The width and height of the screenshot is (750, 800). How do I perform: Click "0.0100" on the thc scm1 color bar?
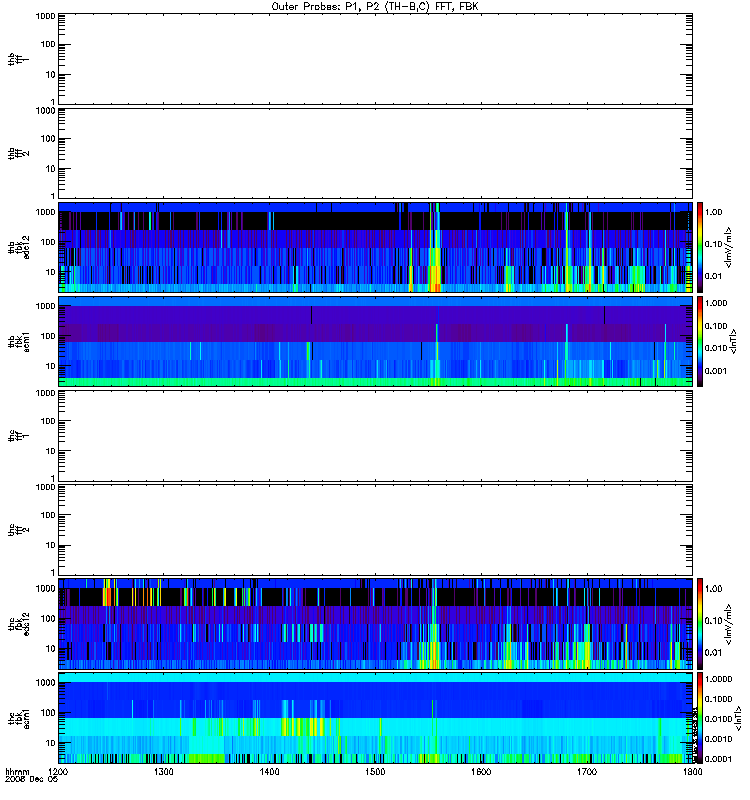(718, 719)
